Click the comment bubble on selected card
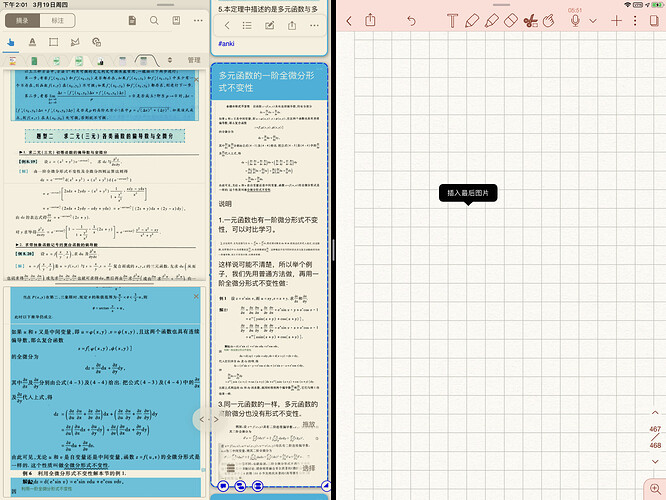Viewport: 666px width, 500px height. 223,486
